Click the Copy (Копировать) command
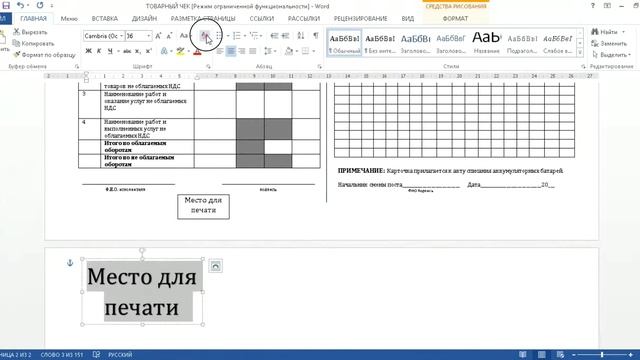This screenshot has height=360, width=640. point(33,43)
